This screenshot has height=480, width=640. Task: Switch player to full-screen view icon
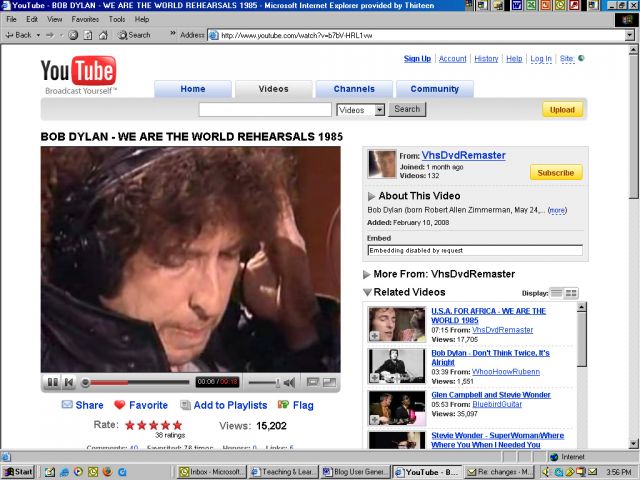point(329,382)
